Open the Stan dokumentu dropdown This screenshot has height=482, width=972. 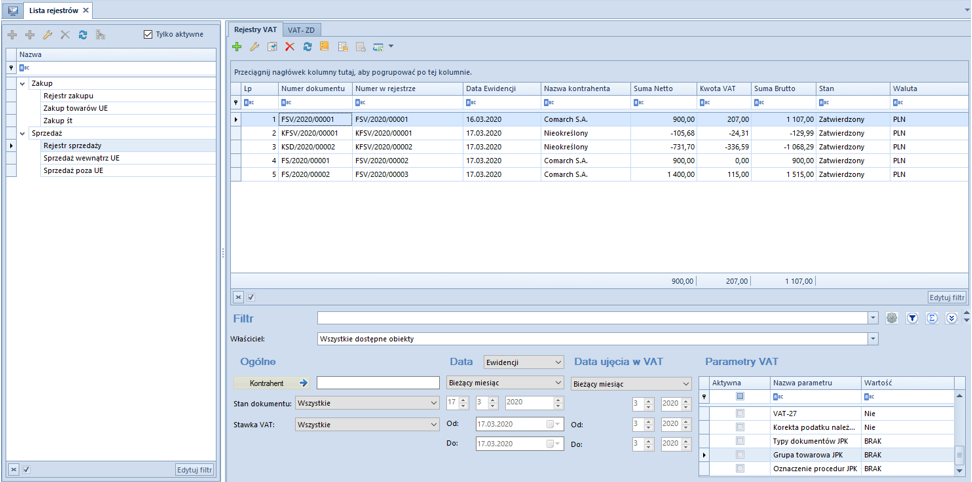click(x=433, y=403)
